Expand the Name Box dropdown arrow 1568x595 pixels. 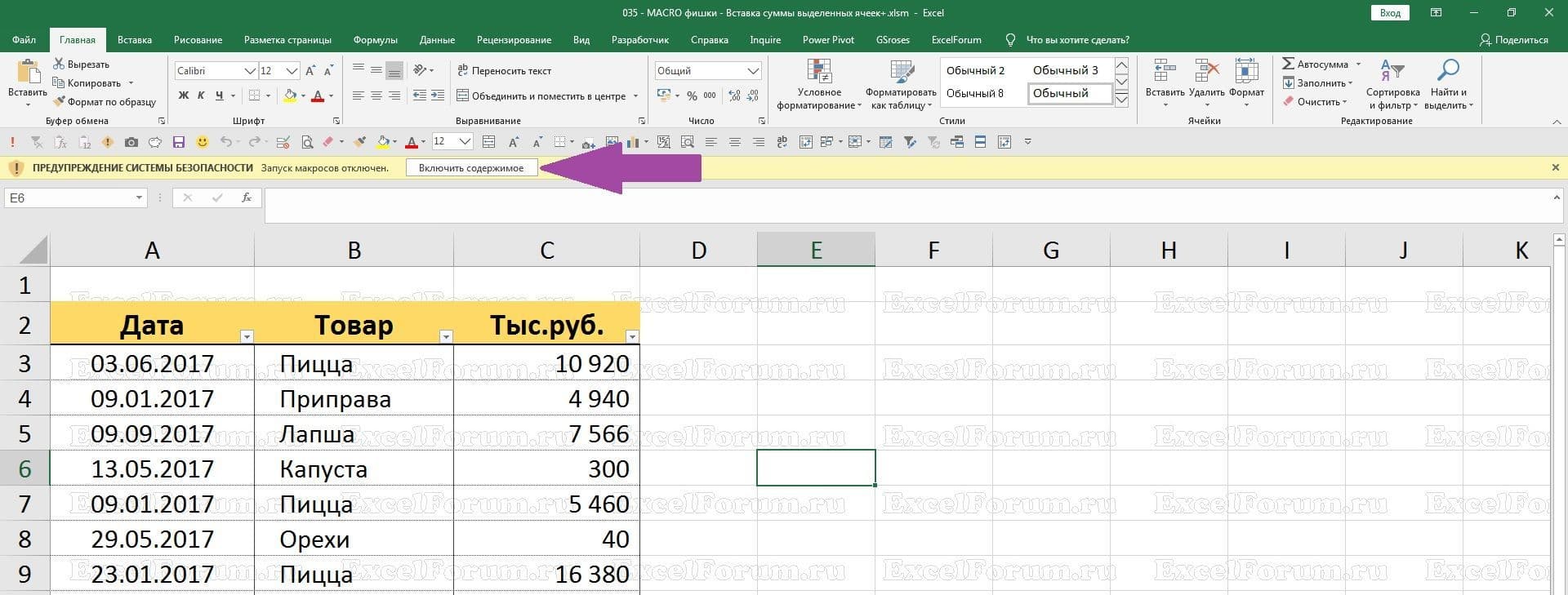[x=139, y=198]
